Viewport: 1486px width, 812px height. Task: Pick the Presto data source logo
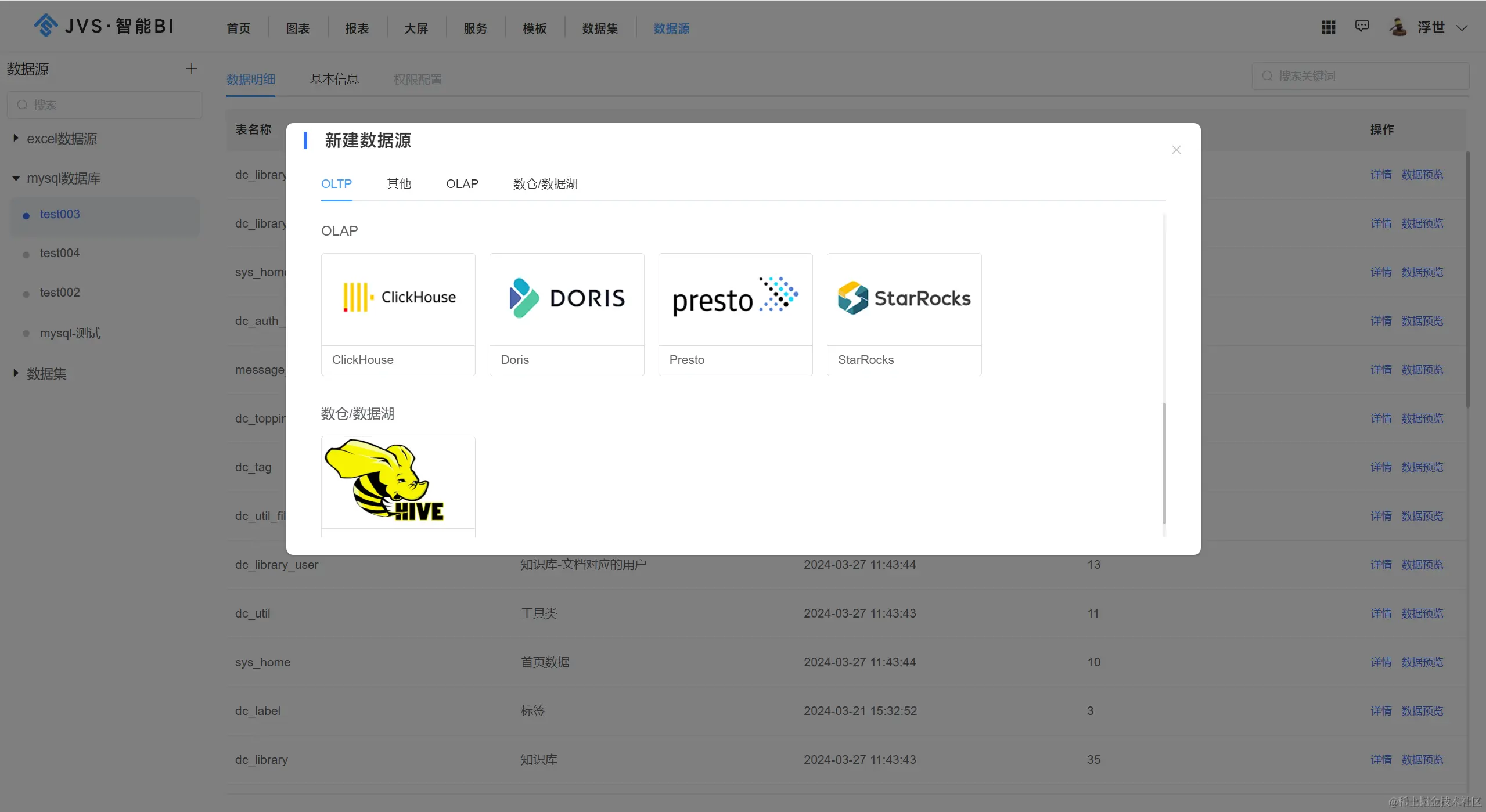(735, 298)
